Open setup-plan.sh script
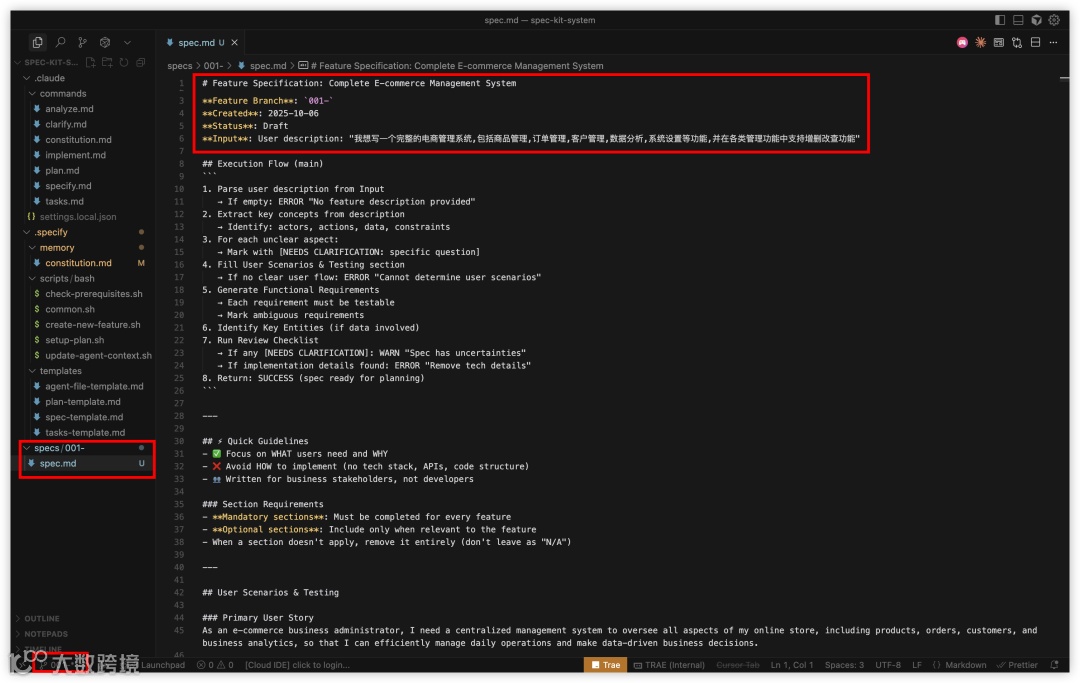This screenshot has height=683, width=1080. tap(74, 340)
